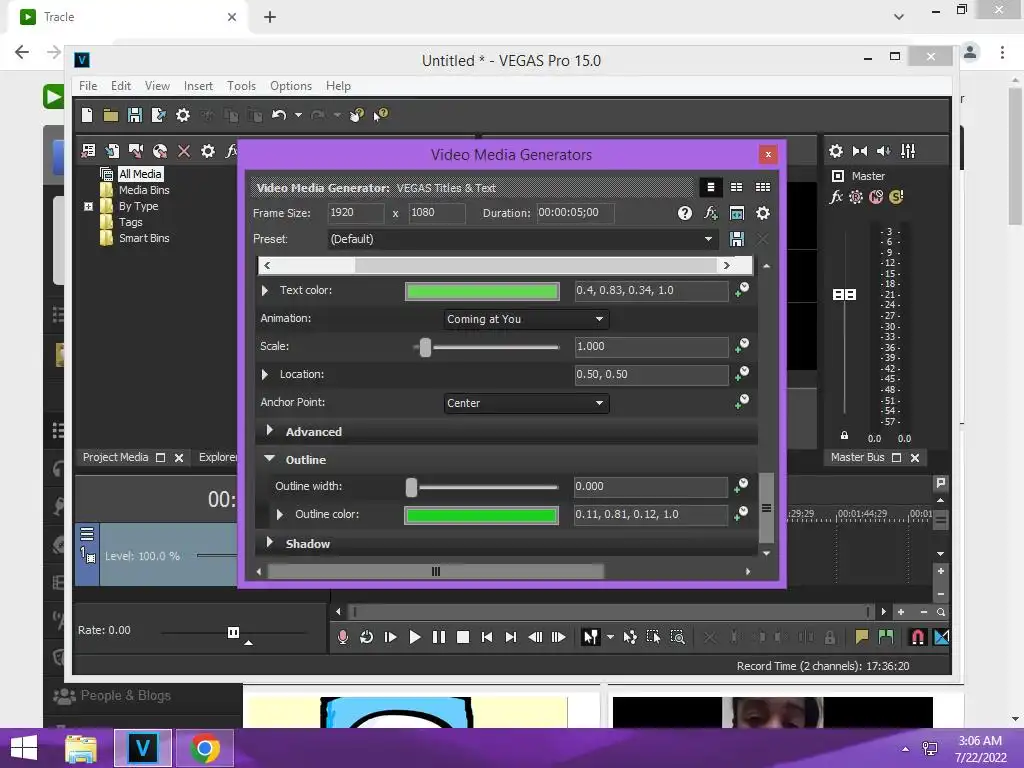Open the plug-in chain fx icon in dialog
The height and width of the screenshot is (768, 1024).
click(711, 213)
